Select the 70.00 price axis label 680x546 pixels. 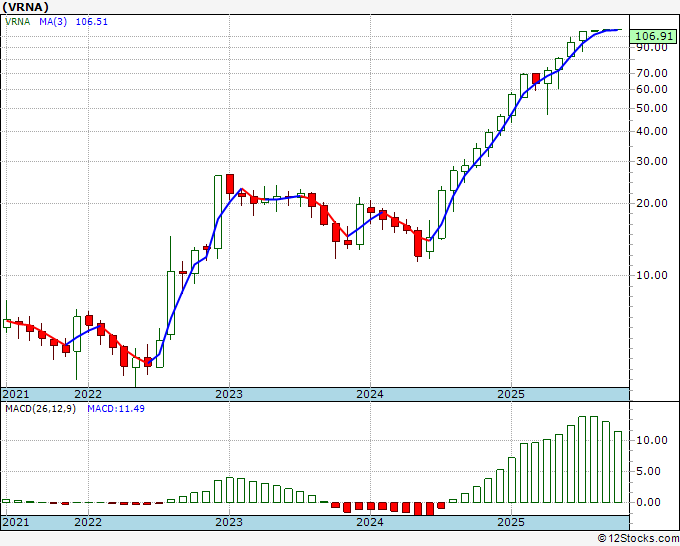coord(653,73)
